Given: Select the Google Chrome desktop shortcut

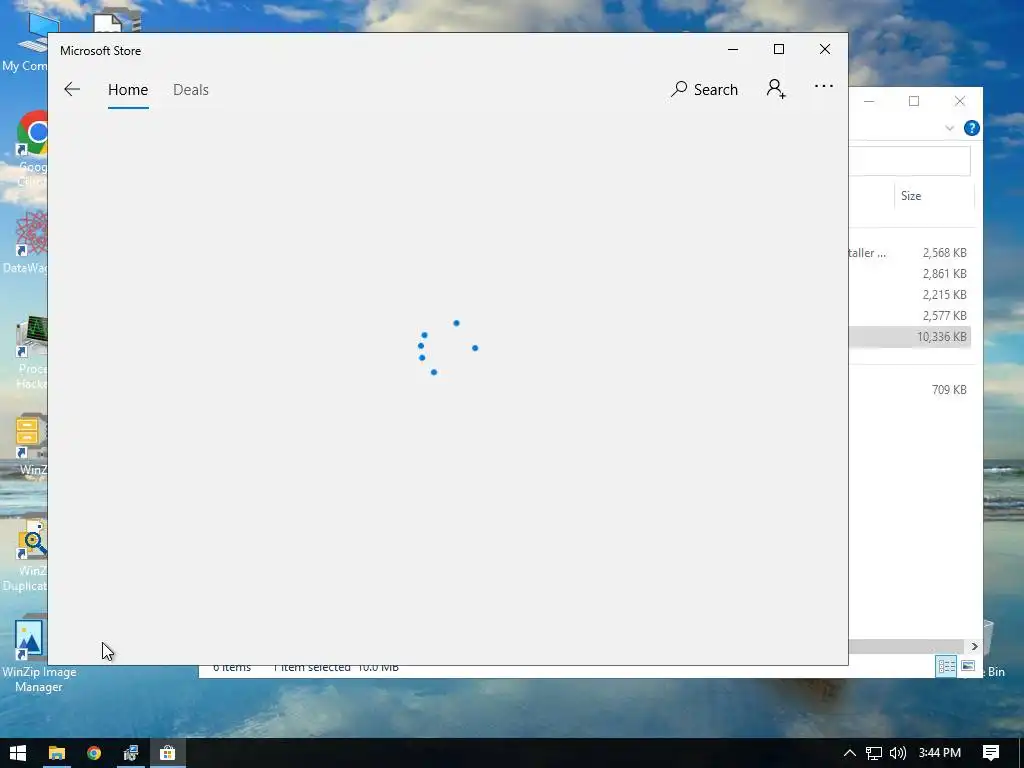Looking at the screenshot, I should [x=29, y=148].
